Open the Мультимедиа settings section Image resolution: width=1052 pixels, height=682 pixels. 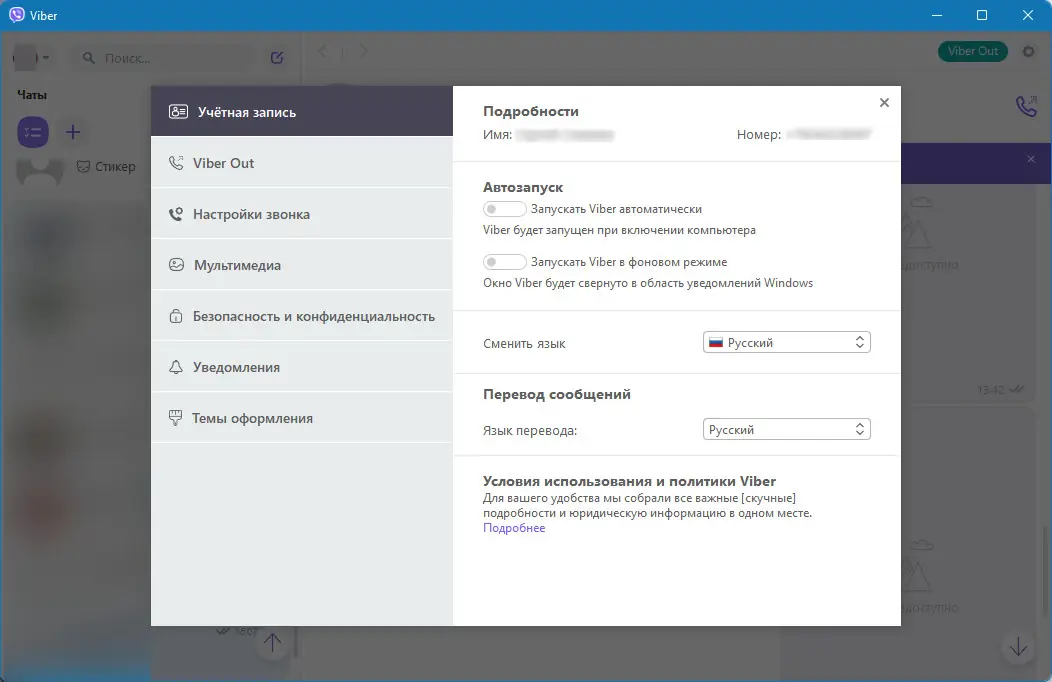[302, 265]
